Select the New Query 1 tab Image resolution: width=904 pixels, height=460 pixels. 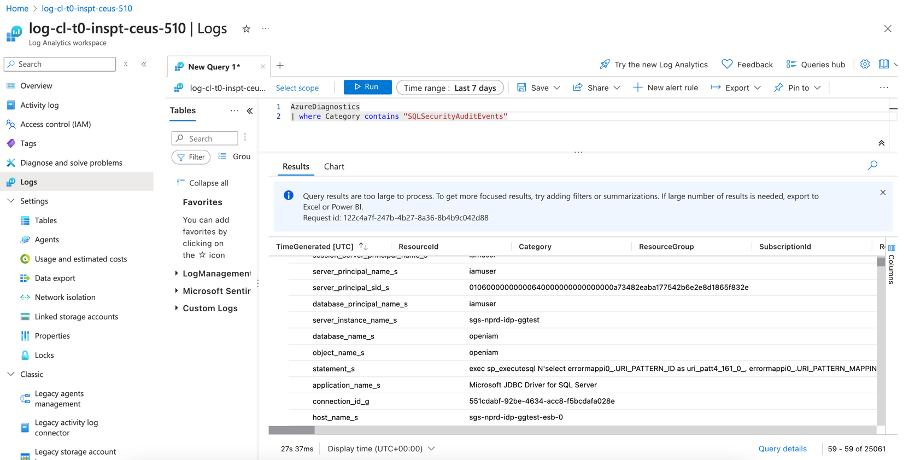click(213, 66)
